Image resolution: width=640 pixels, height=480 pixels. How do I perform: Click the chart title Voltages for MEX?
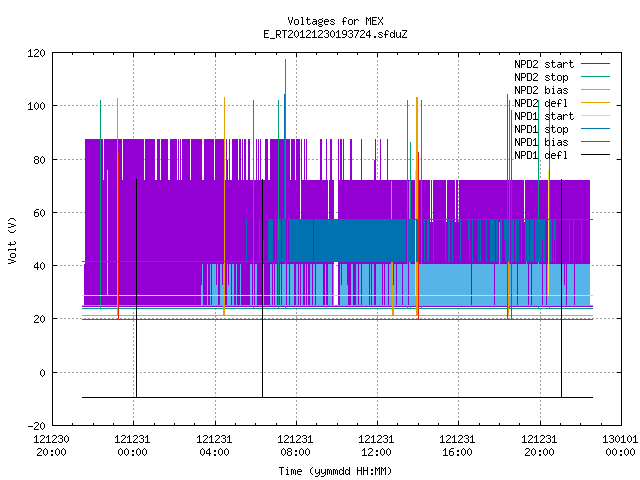pos(336,21)
